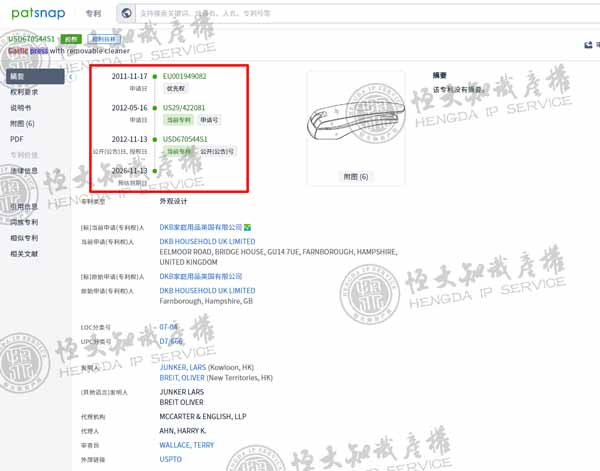
Task: Click the agent name AHN, HARRY K.
Action: 183,431
